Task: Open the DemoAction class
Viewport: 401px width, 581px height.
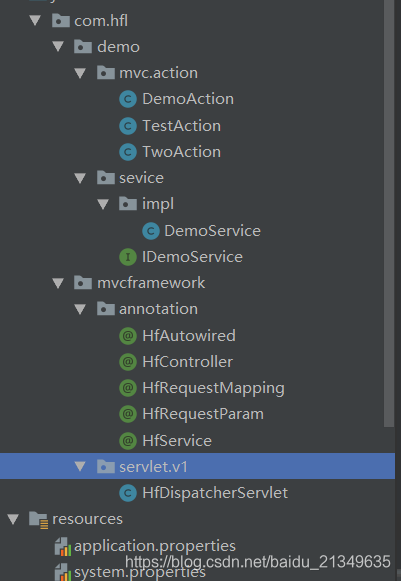Action: click(188, 99)
